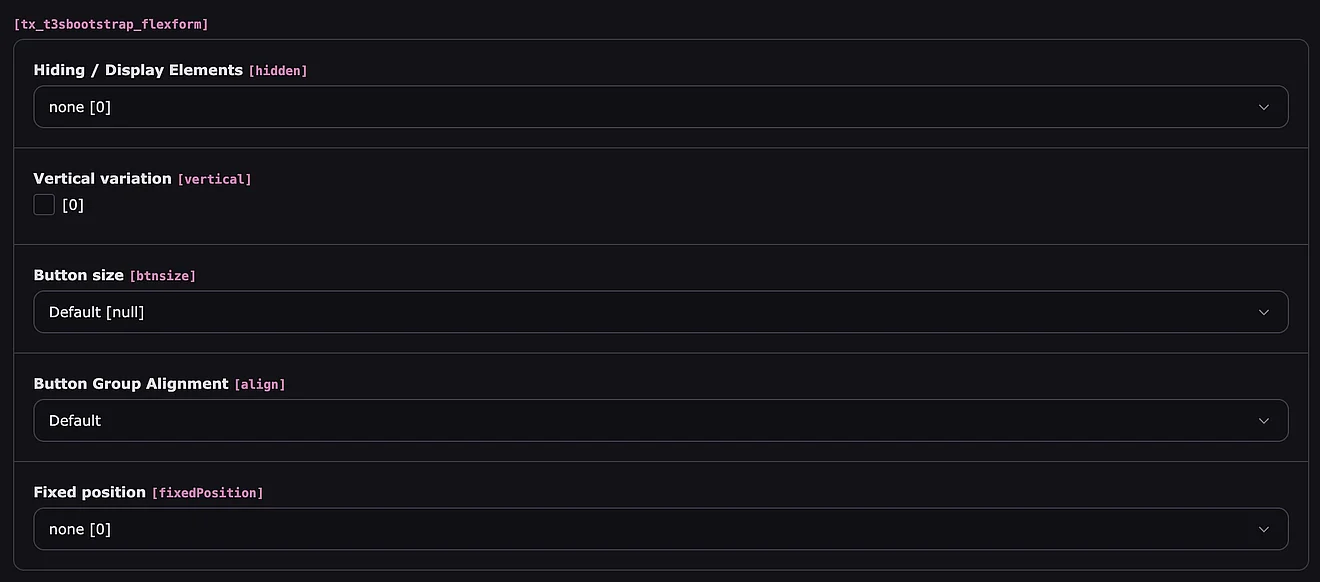Image resolution: width=1320 pixels, height=582 pixels.
Task: Click the 'Button size' field label
Action: point(79,275)
